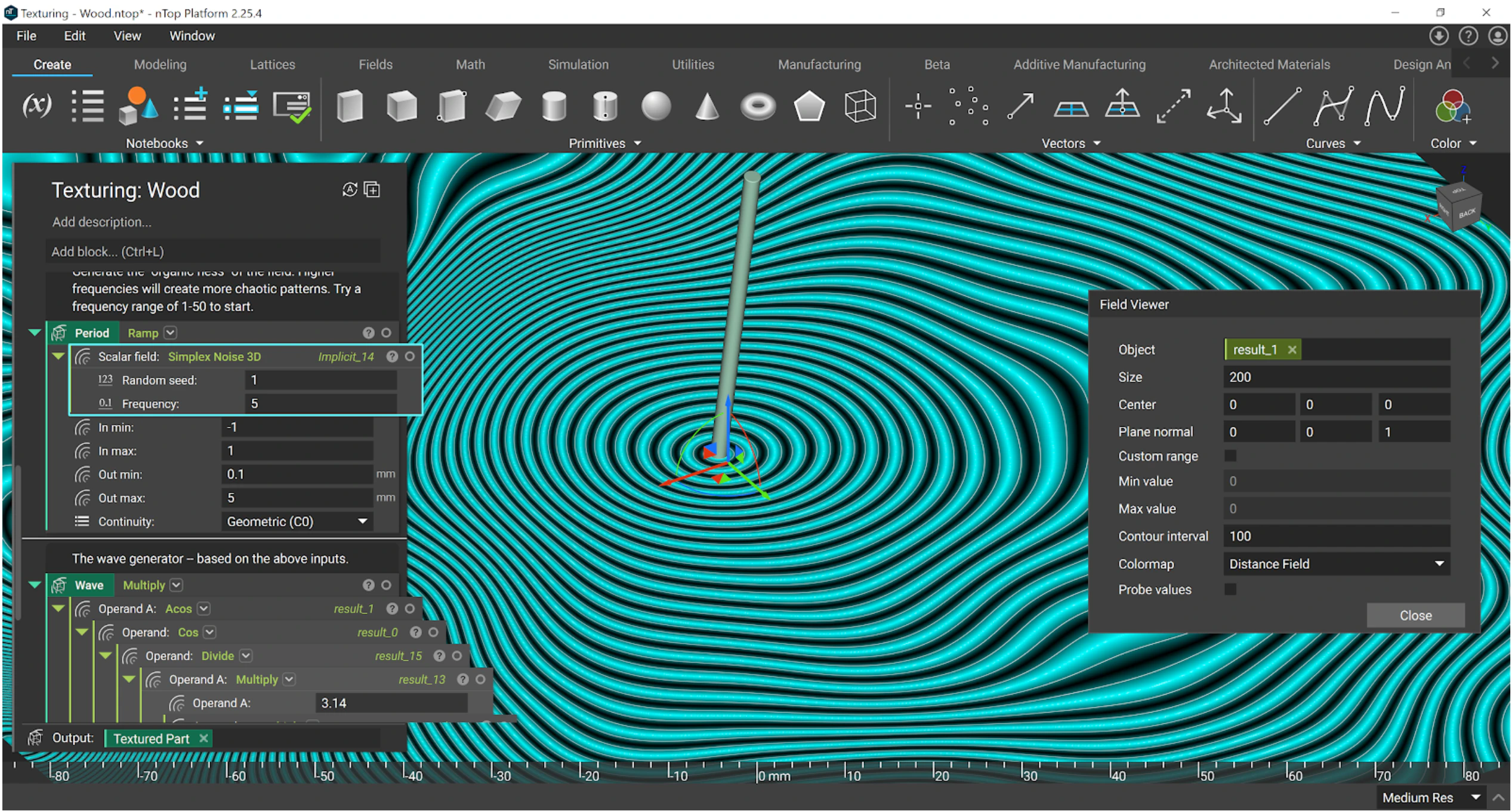Enable the Custom range checkbox
The height and width of the screenshot is (811, 1512).
pyautogui.click(x=1230, y=456)
